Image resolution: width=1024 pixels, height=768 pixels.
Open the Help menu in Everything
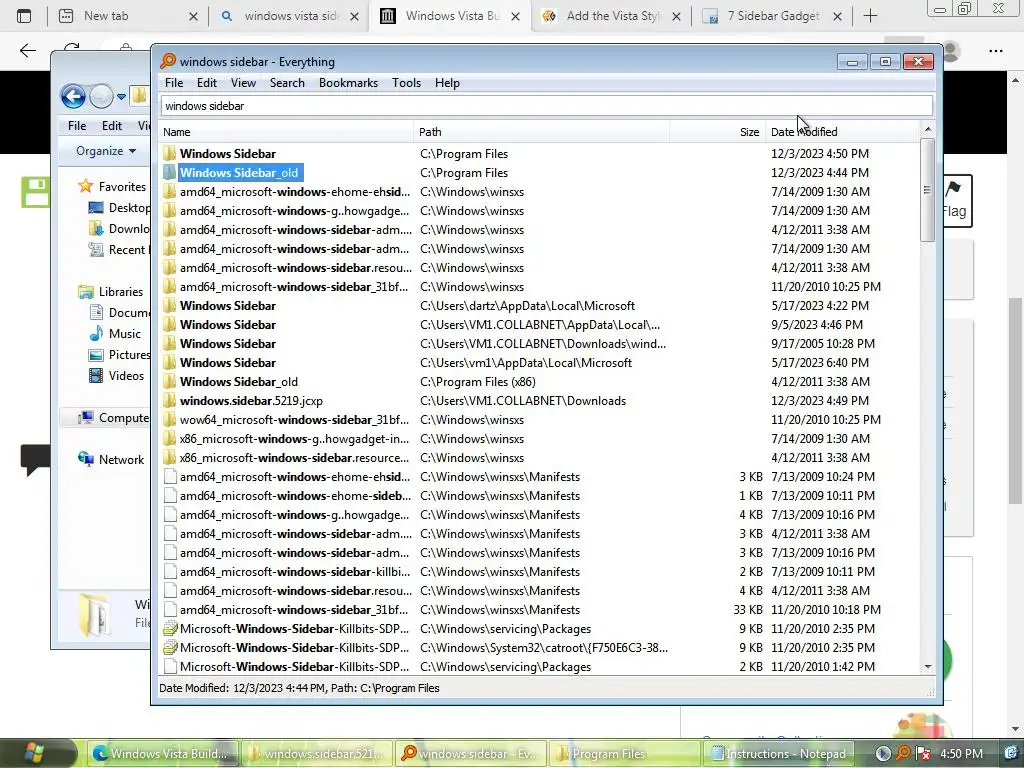tap(447, 83)
